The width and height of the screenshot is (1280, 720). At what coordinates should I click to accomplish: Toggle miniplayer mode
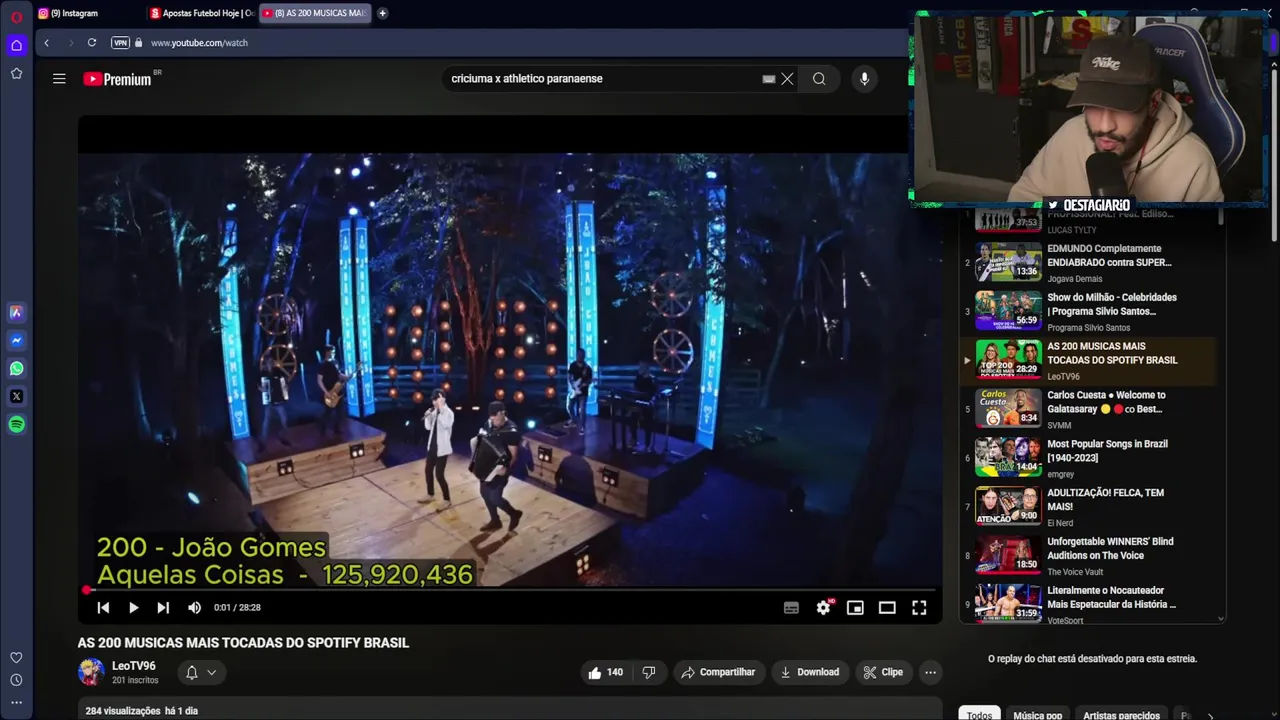coord(855,607)
